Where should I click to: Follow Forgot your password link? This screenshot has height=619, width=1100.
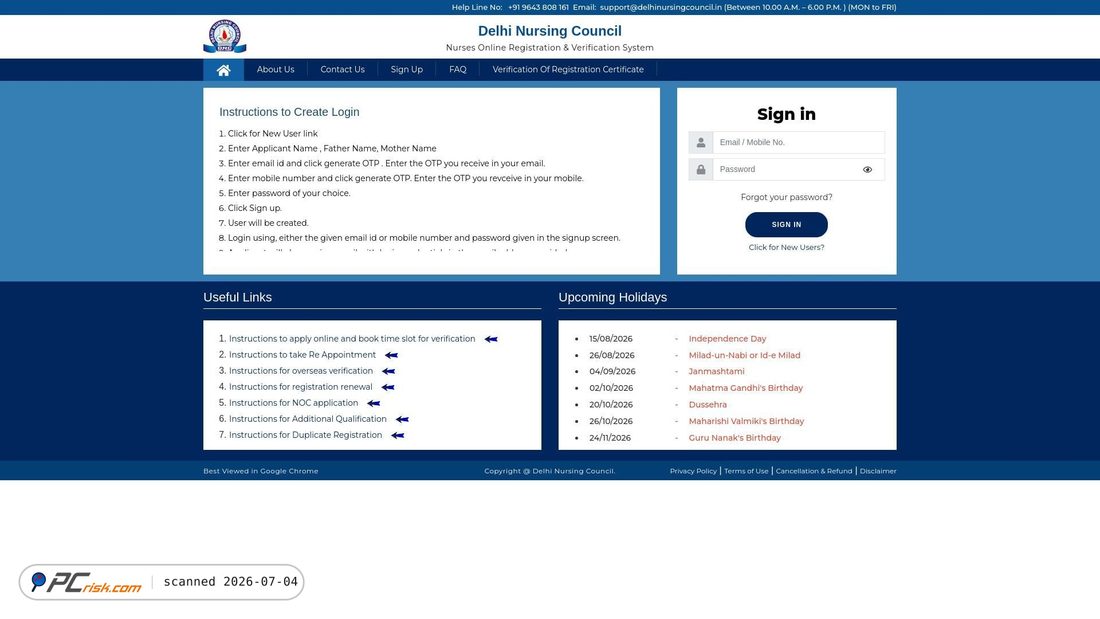coord(786,197)
